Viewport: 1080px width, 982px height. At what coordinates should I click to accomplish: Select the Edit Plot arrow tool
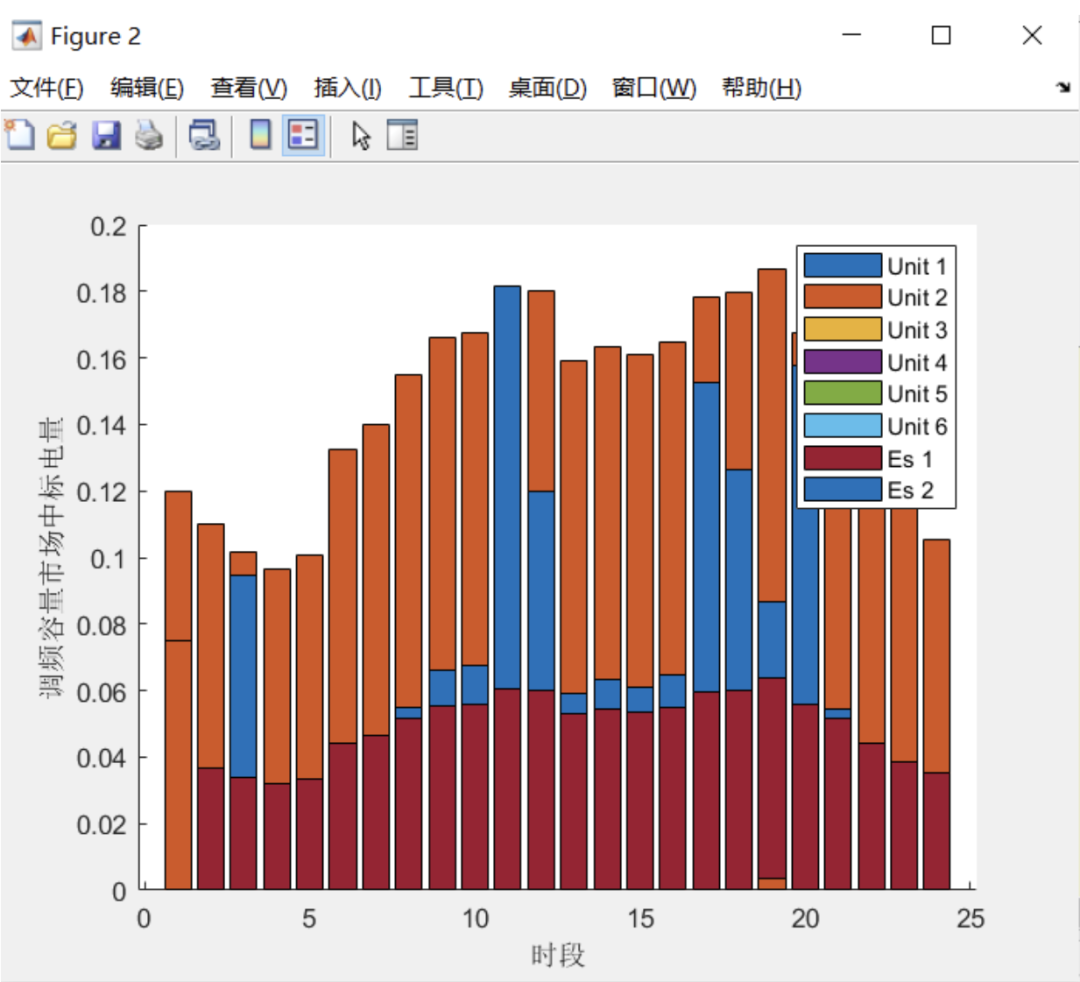360,136
